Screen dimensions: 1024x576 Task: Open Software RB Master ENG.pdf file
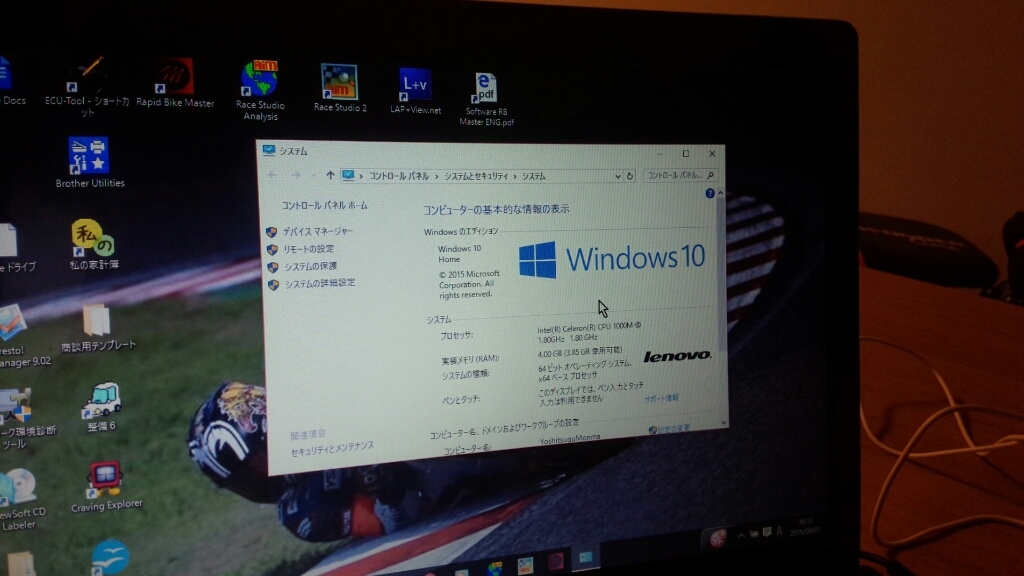pyautogui.click(x=486, y=99)
